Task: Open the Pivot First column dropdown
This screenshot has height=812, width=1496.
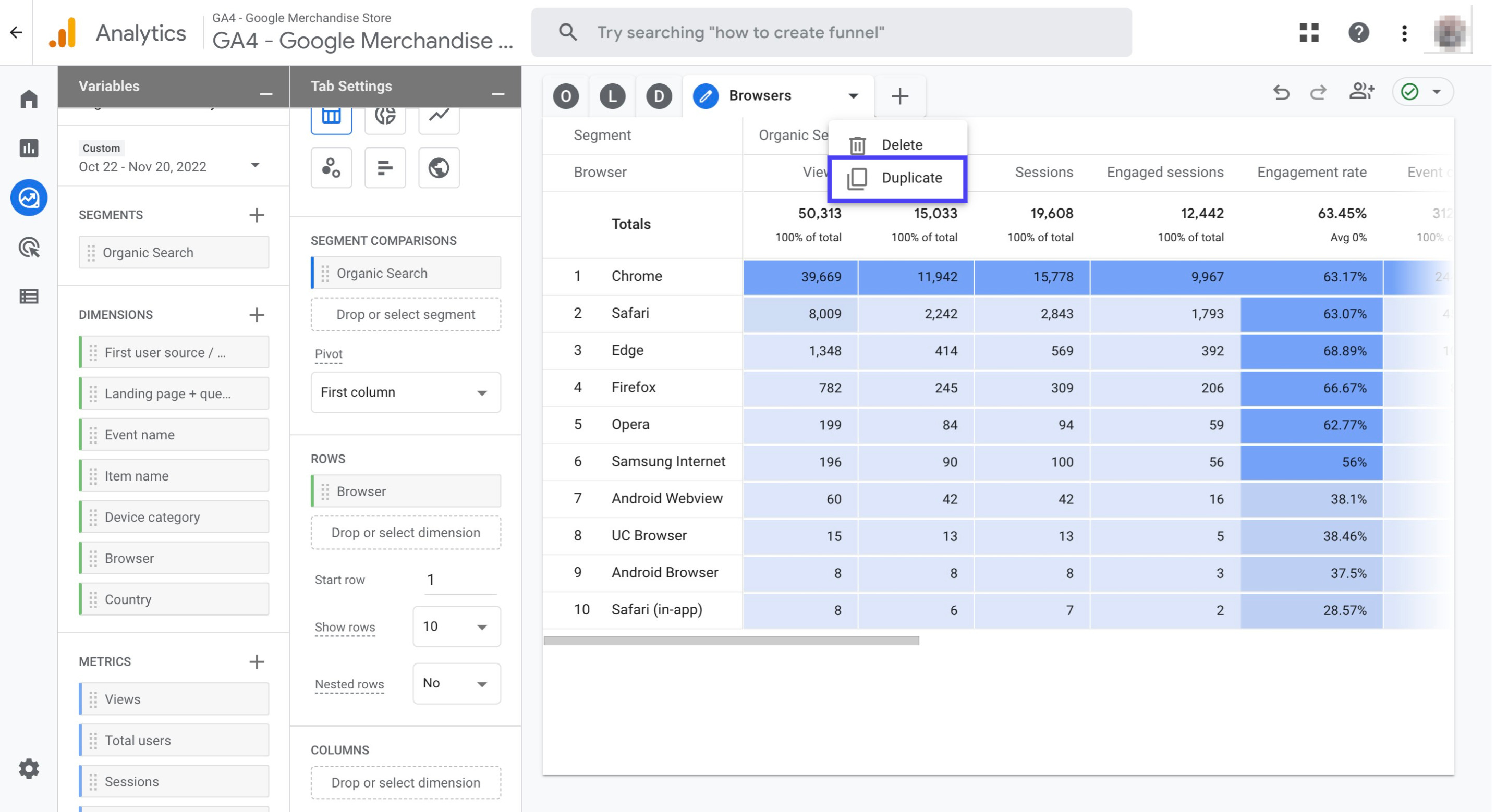Action: tap(404, 391)
